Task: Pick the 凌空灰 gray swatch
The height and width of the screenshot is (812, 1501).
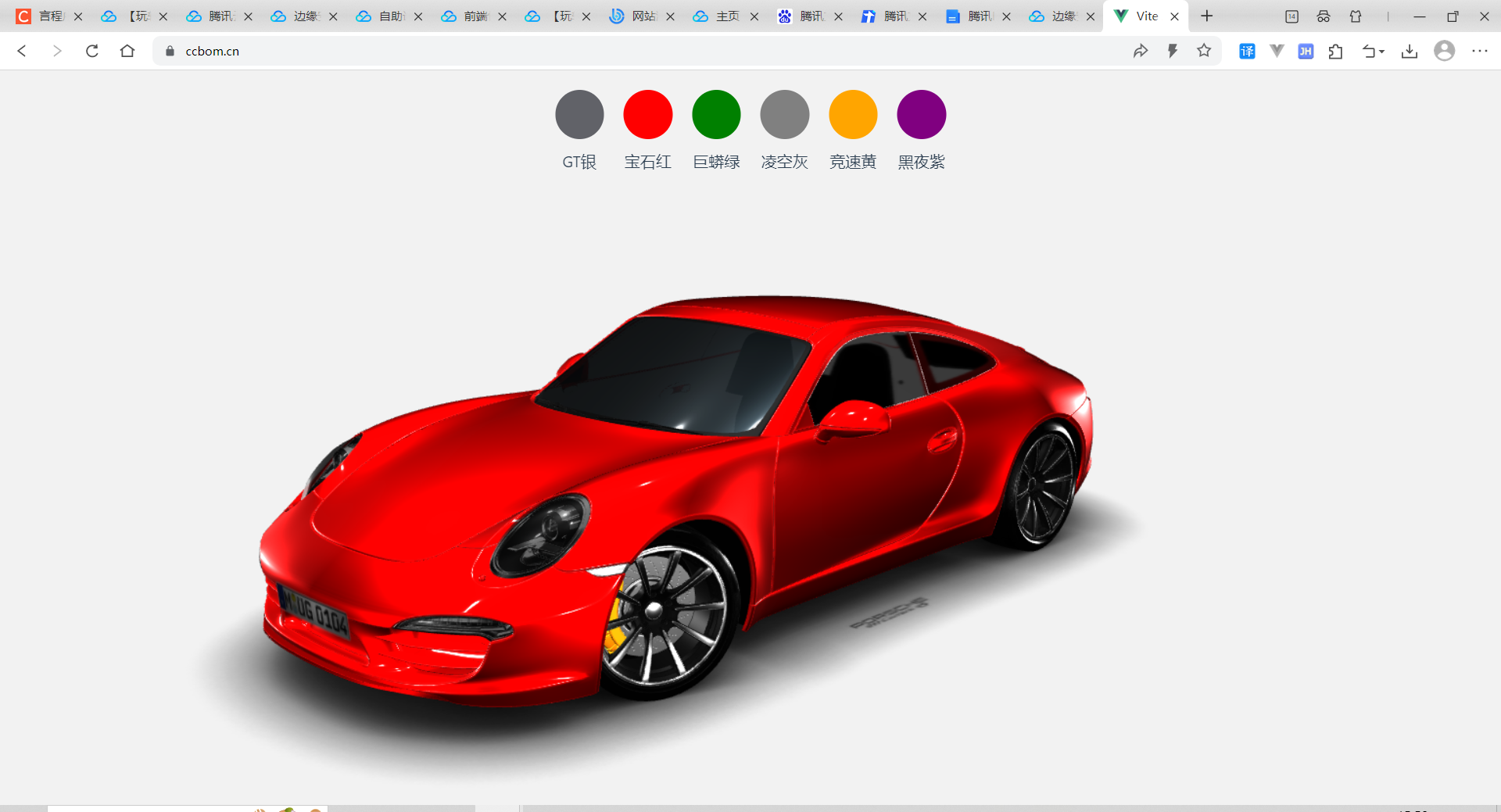Action: [x=785, y=114]
